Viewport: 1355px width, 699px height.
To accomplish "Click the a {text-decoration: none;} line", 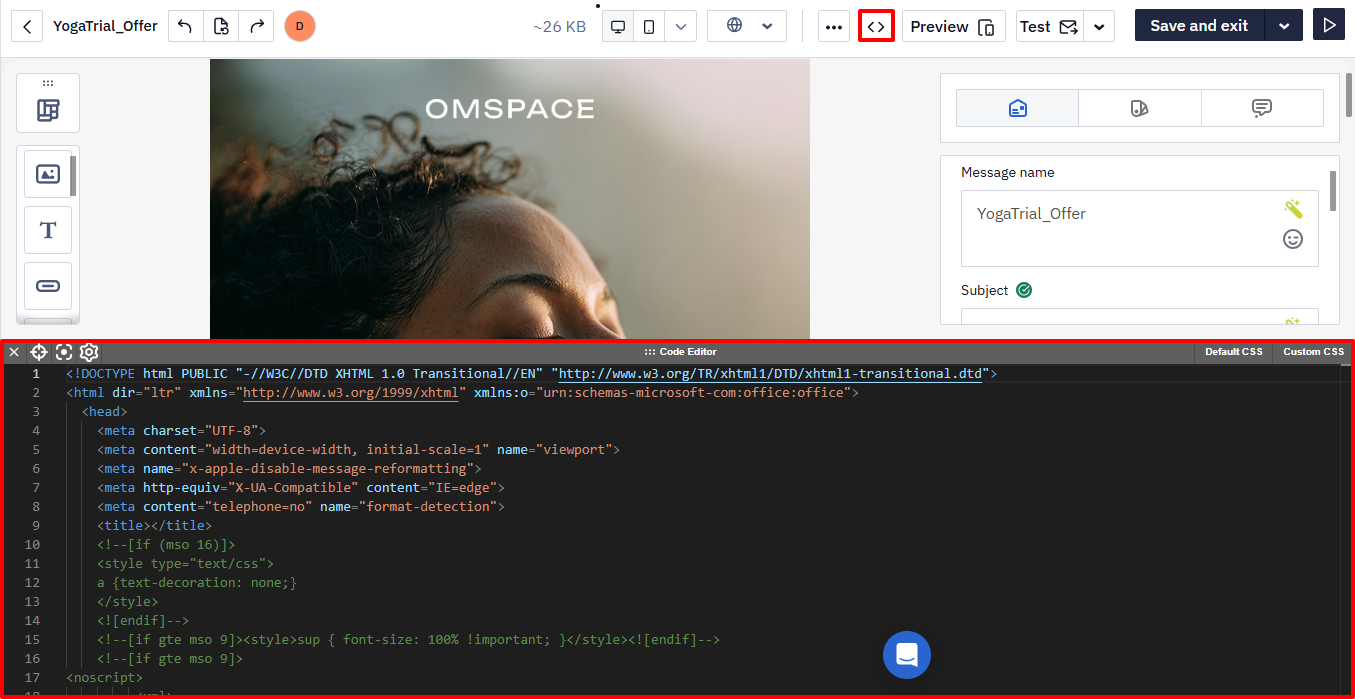I will point(197,582).
